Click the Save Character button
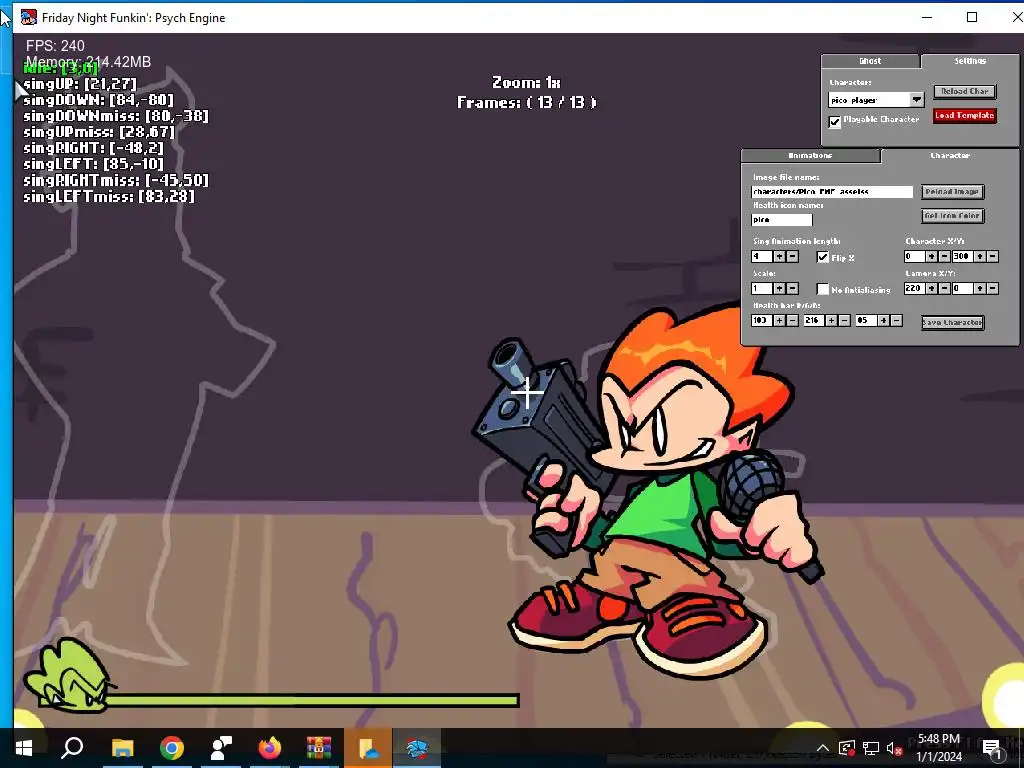 click(x=952, y=323)
